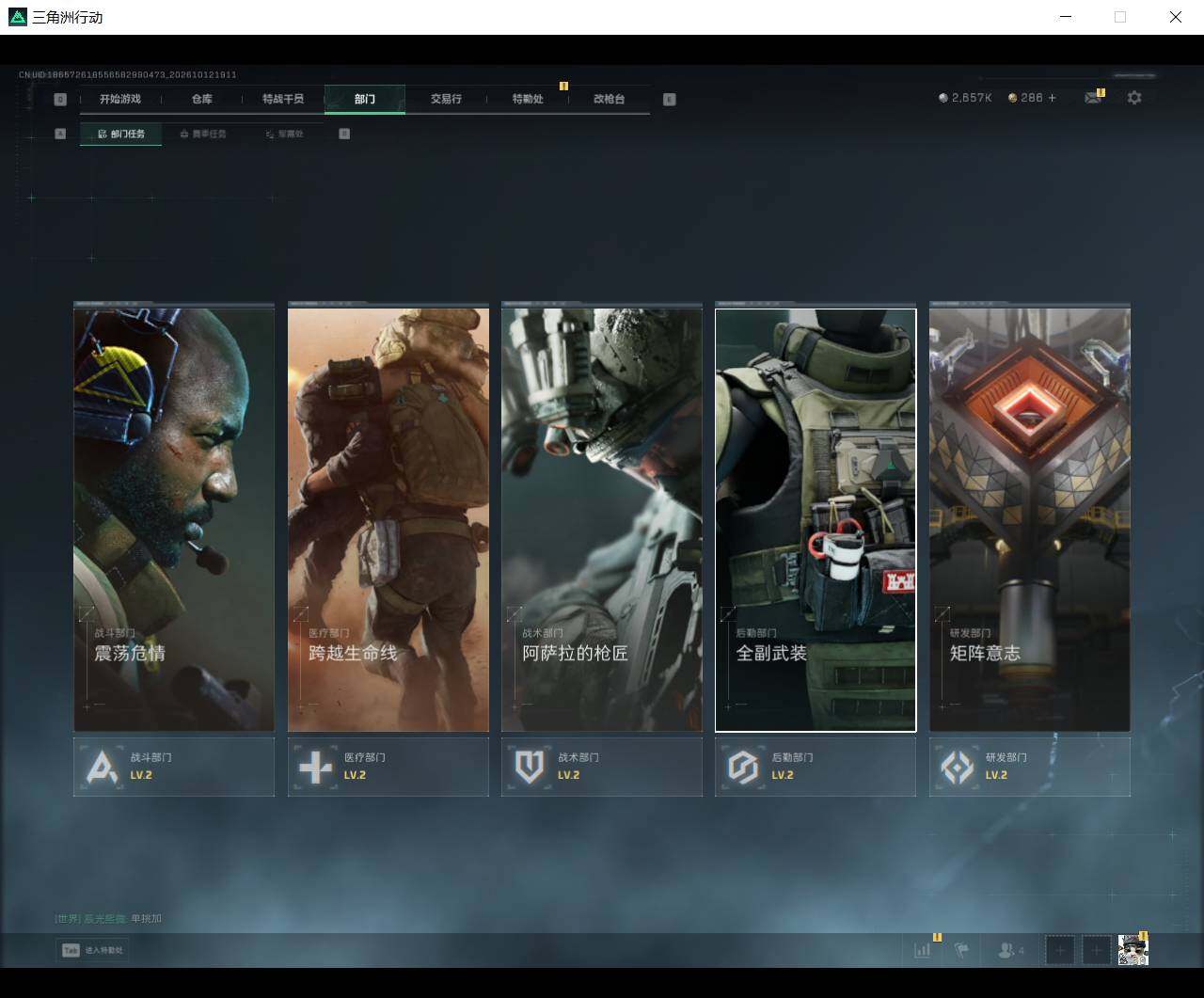The height and width of the screenshot is (998, 1204).
Task: Open the 阿萨拉的枪匠 department card
Action: click(602, 519)
